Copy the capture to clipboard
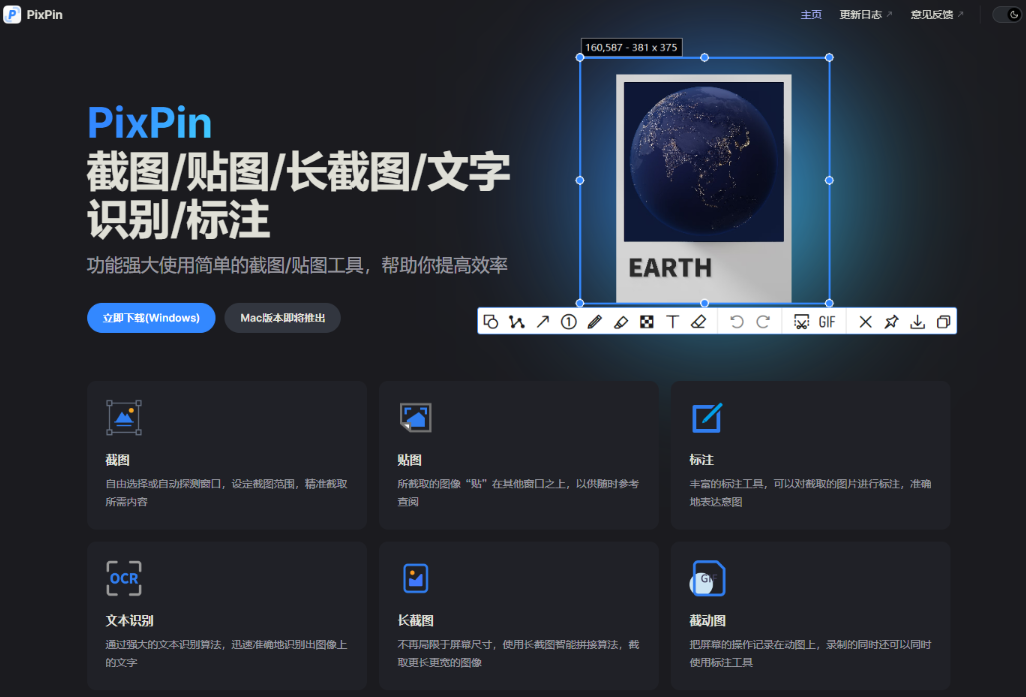The image size is (1026, 697). click(944, 322)
